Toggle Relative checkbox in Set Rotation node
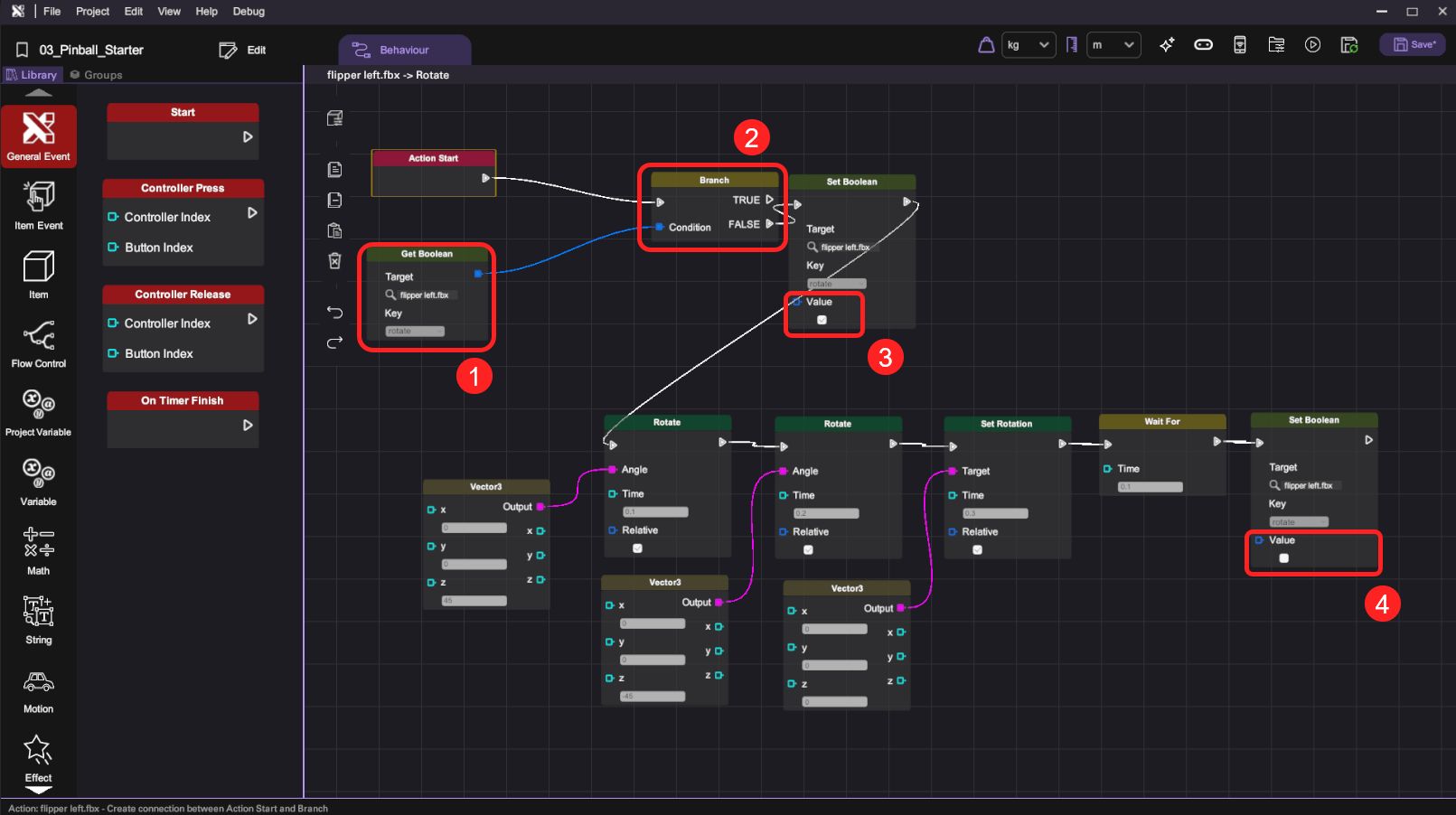The height and width of the screenshot is (815, 1456). (x=977, y=549)
